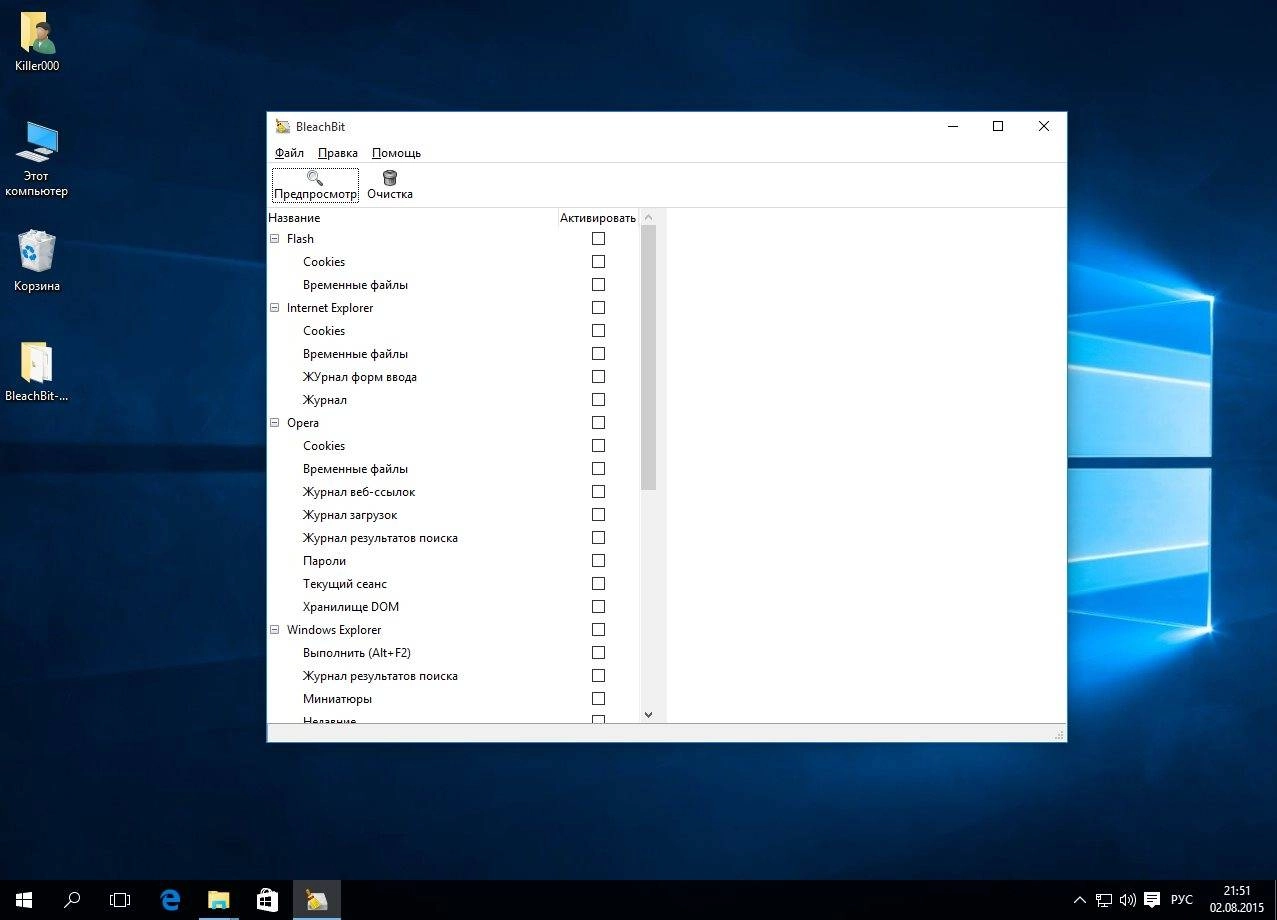Screen dimensions: 1277x920
Task: Collapse the Windows Explorer tree group
Action: pos(275,630)
